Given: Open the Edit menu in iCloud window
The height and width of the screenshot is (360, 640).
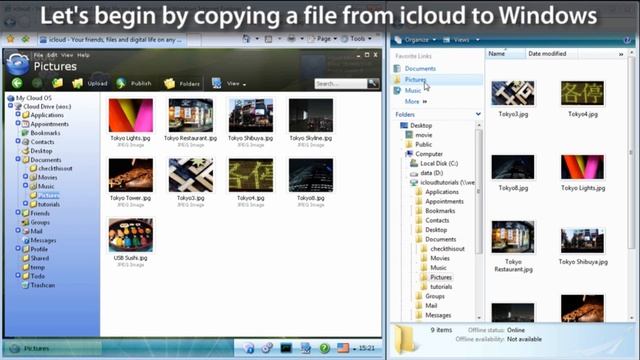Looking at the screenshot, I should 52,55.
